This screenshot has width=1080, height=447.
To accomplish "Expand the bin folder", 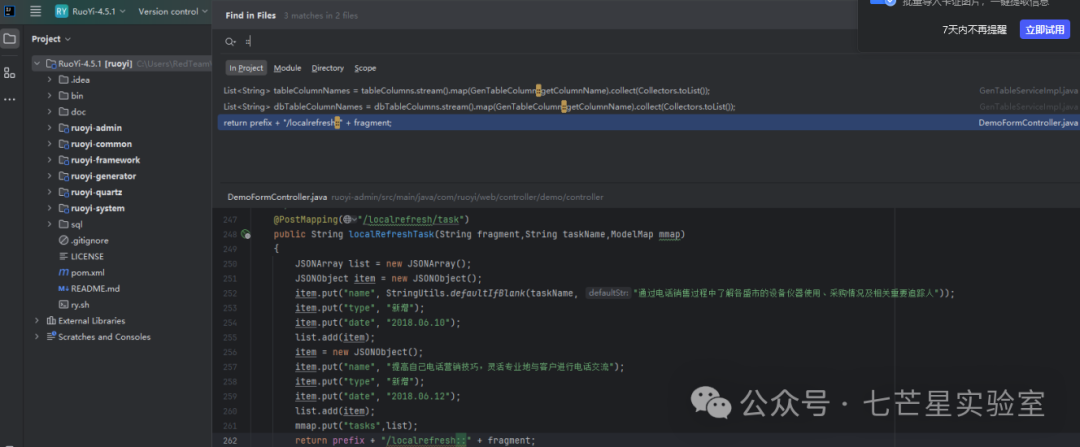I will pyautogui.click(x=50, y=96).
